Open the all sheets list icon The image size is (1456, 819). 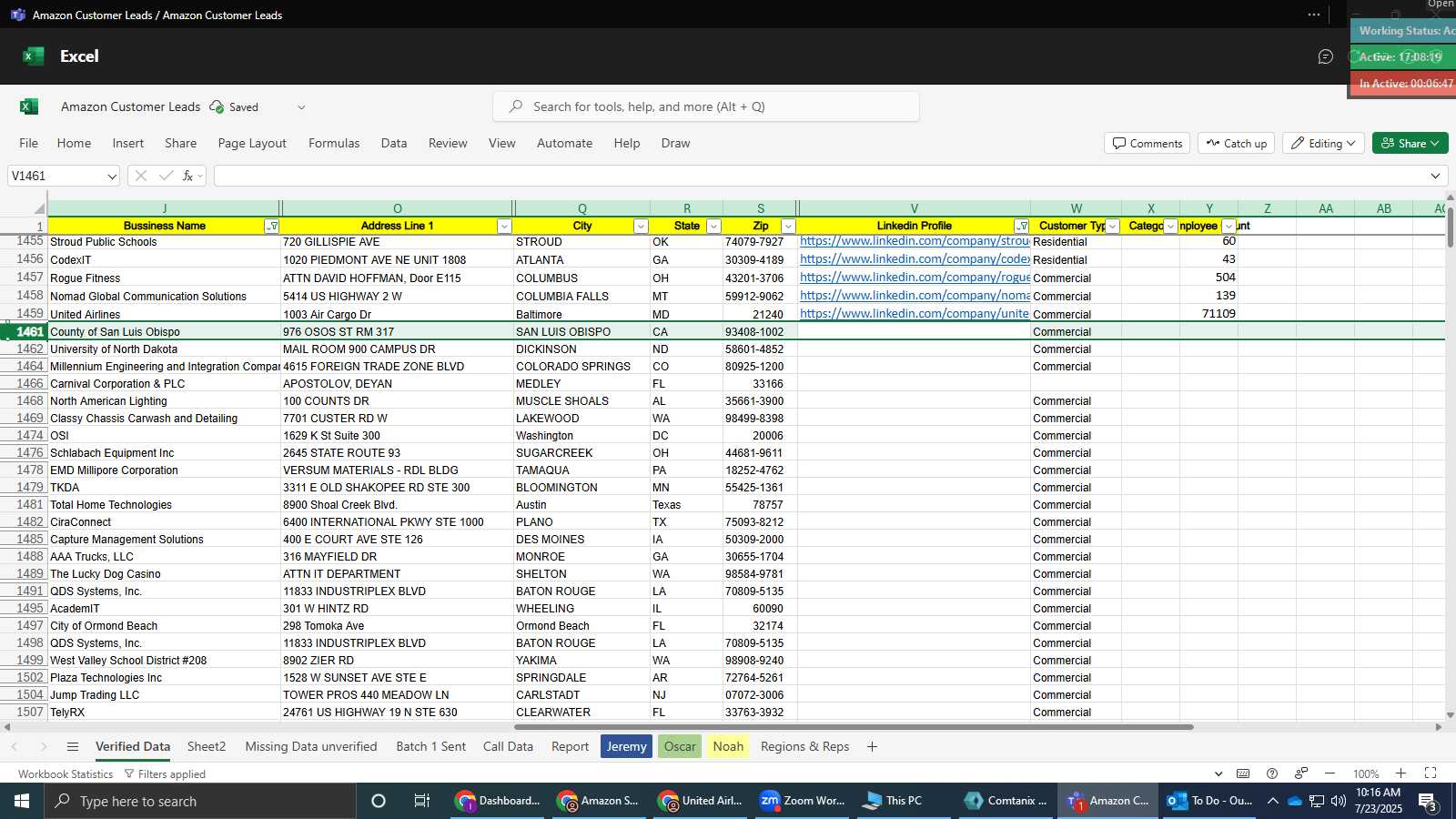pos(73,746)
